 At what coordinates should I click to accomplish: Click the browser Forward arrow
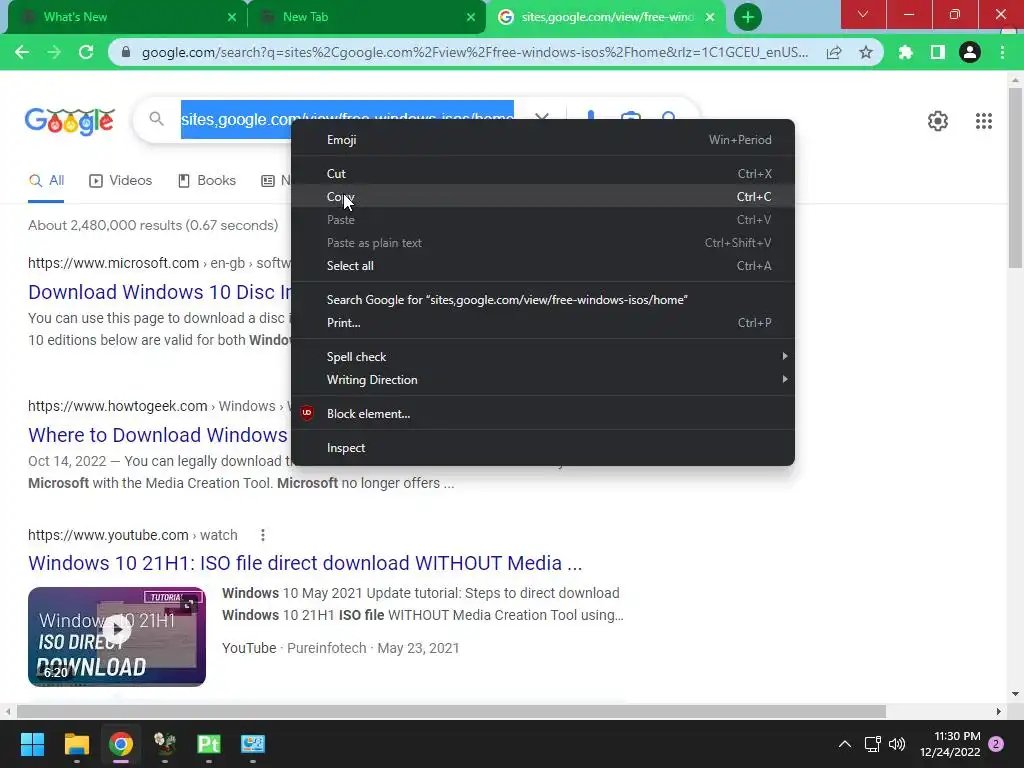coord(54,52)
